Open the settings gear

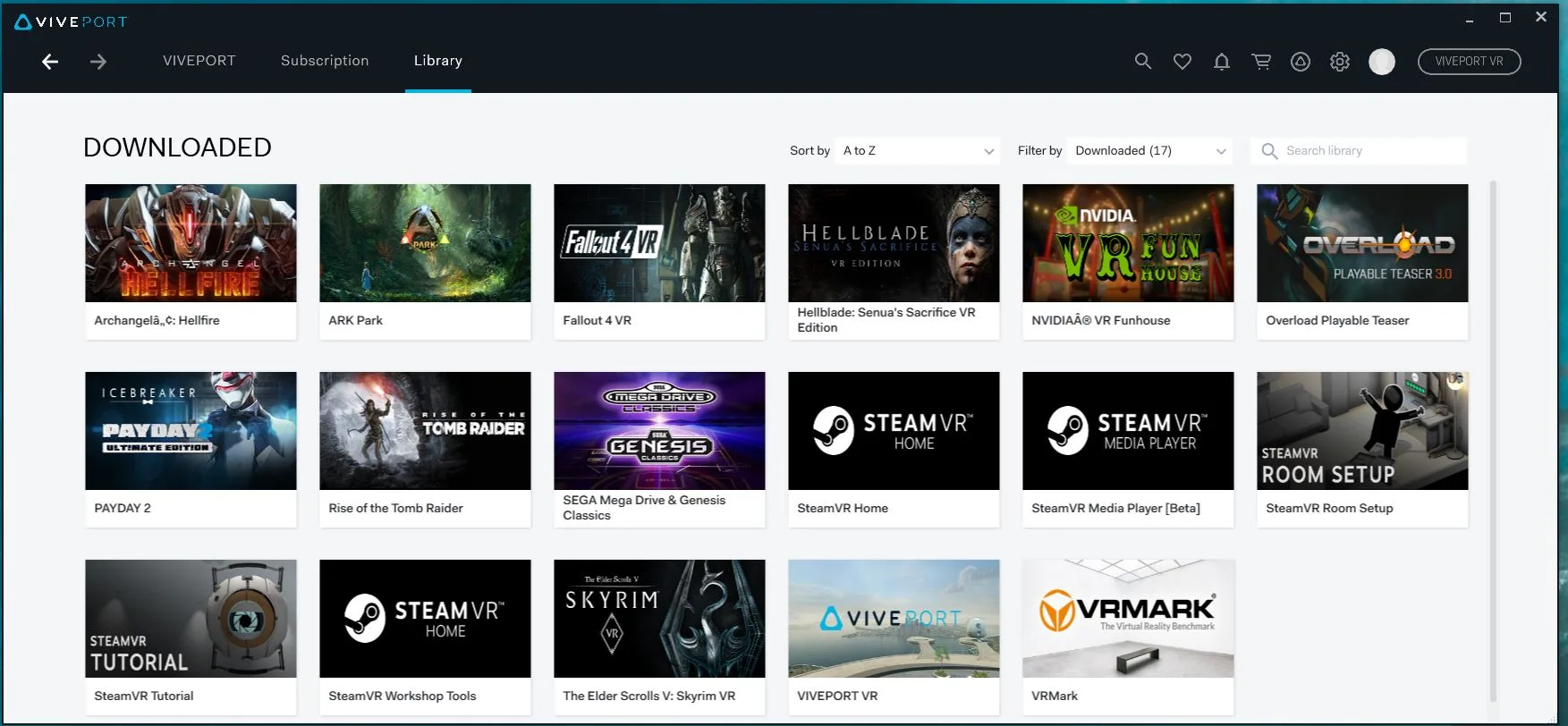coord(1339,61)
